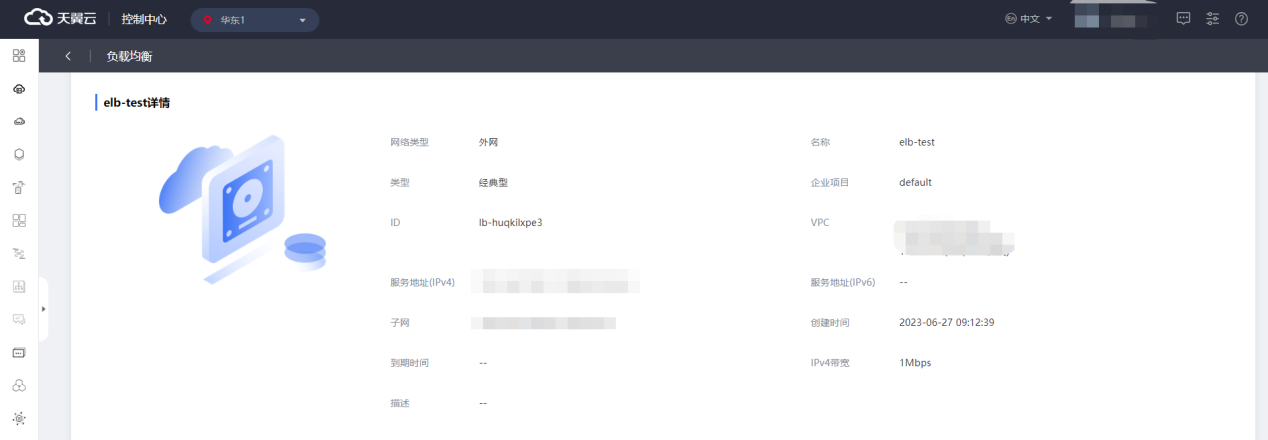The height and width of the screenshot is (440, 1268).
Task: Click the elb-test详情 heading
Action: tap(136, 102)
